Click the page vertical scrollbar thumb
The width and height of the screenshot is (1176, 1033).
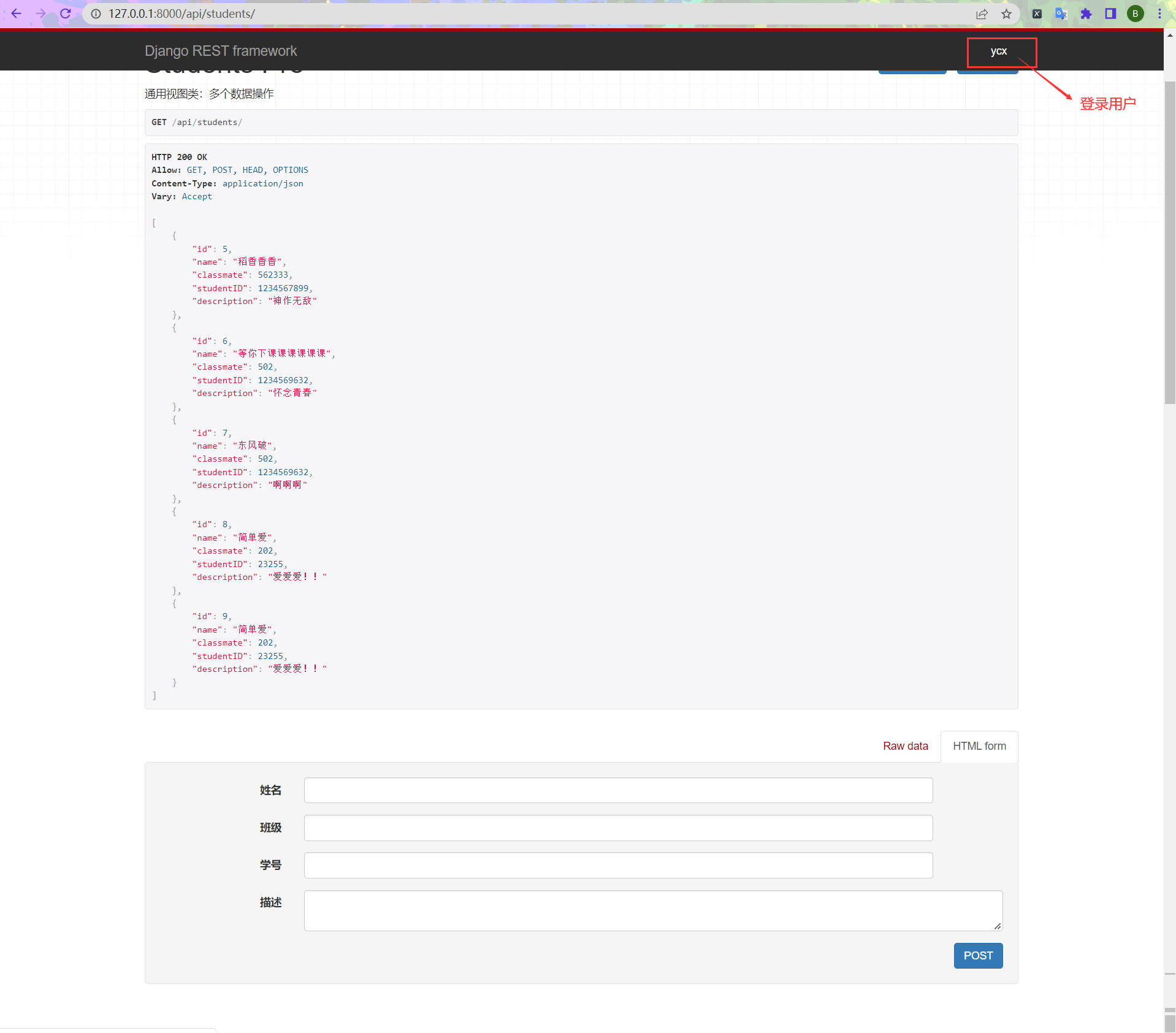(1170, 242)
